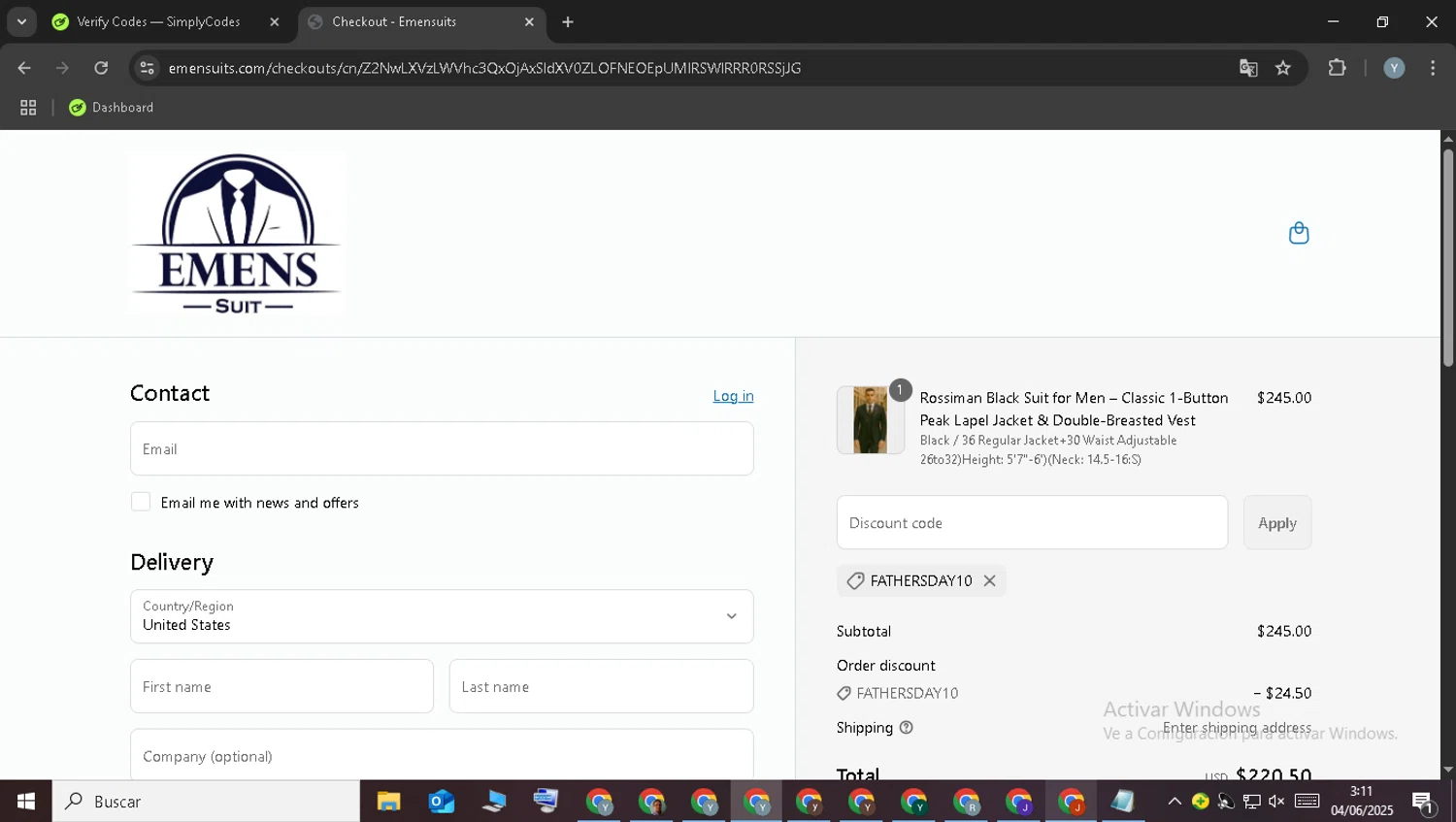Viewport: 1456px width, 822px height.
Task: Focus the Company (optional) field
Action: 442,754
